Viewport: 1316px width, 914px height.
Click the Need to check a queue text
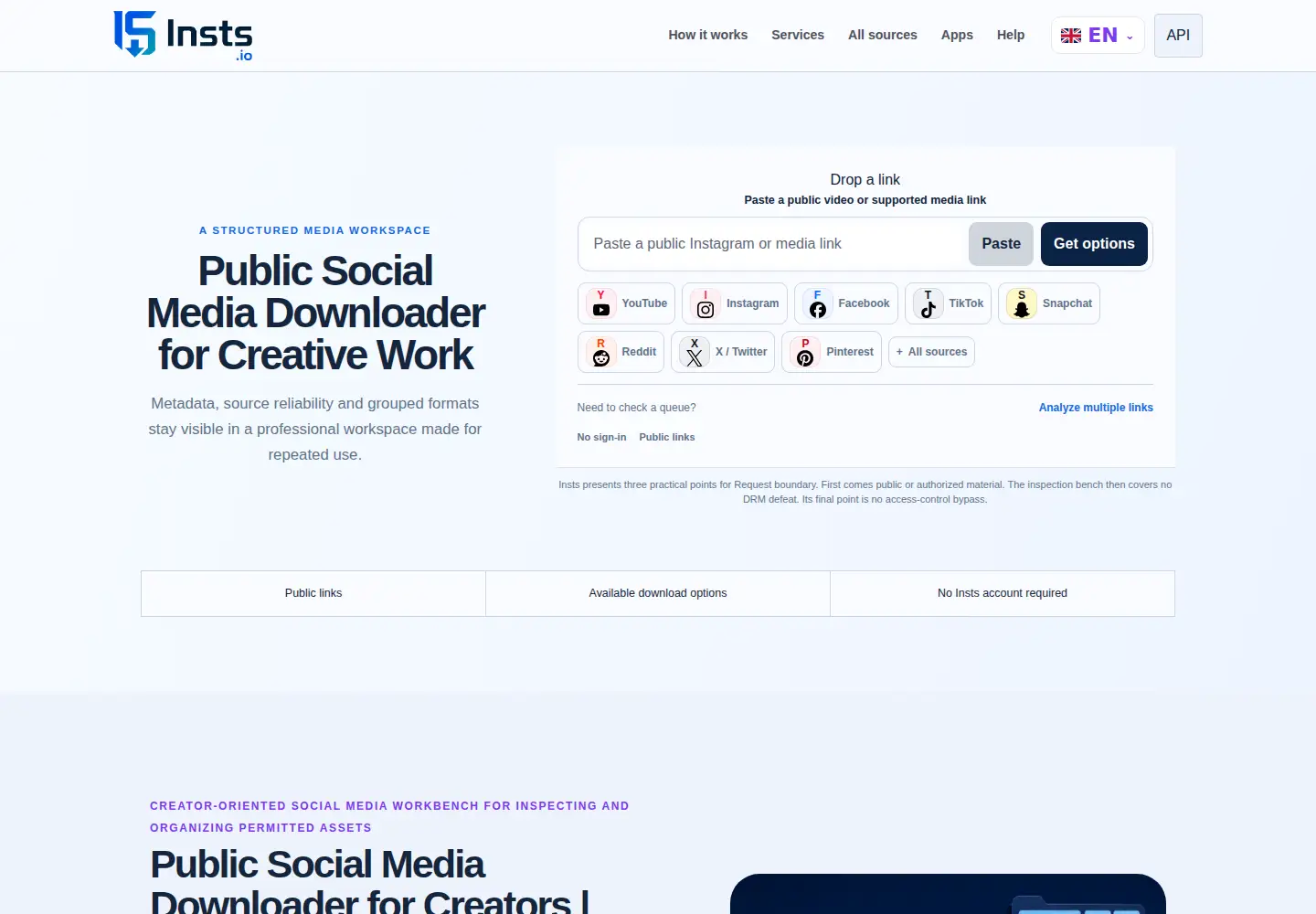tap(636, 408)
